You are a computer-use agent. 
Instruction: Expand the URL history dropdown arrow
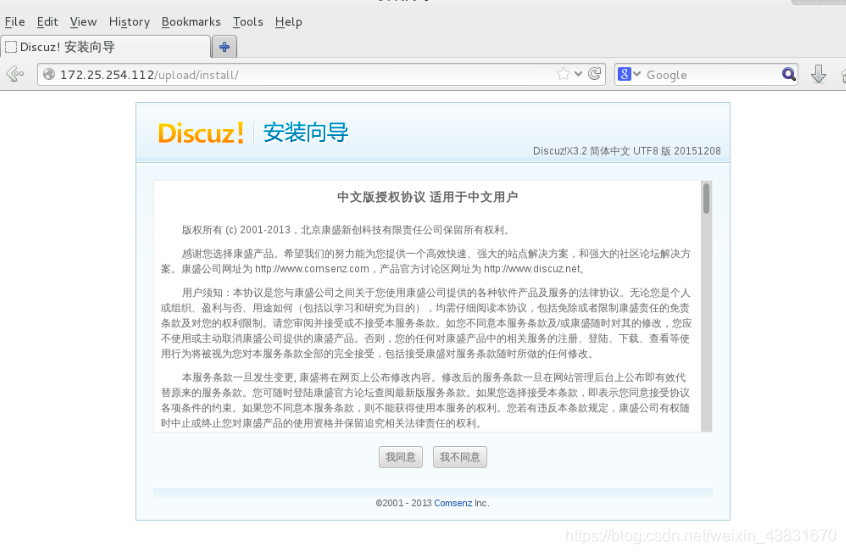click(x=578, y=74)
